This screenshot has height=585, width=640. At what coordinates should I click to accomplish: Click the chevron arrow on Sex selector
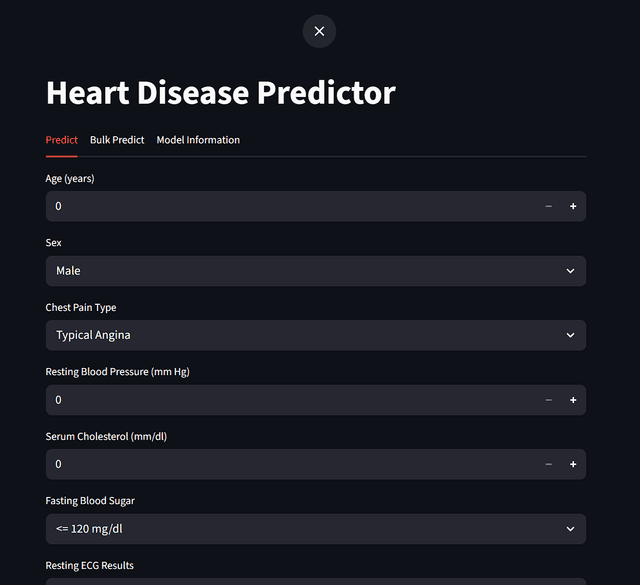[570, 271]
